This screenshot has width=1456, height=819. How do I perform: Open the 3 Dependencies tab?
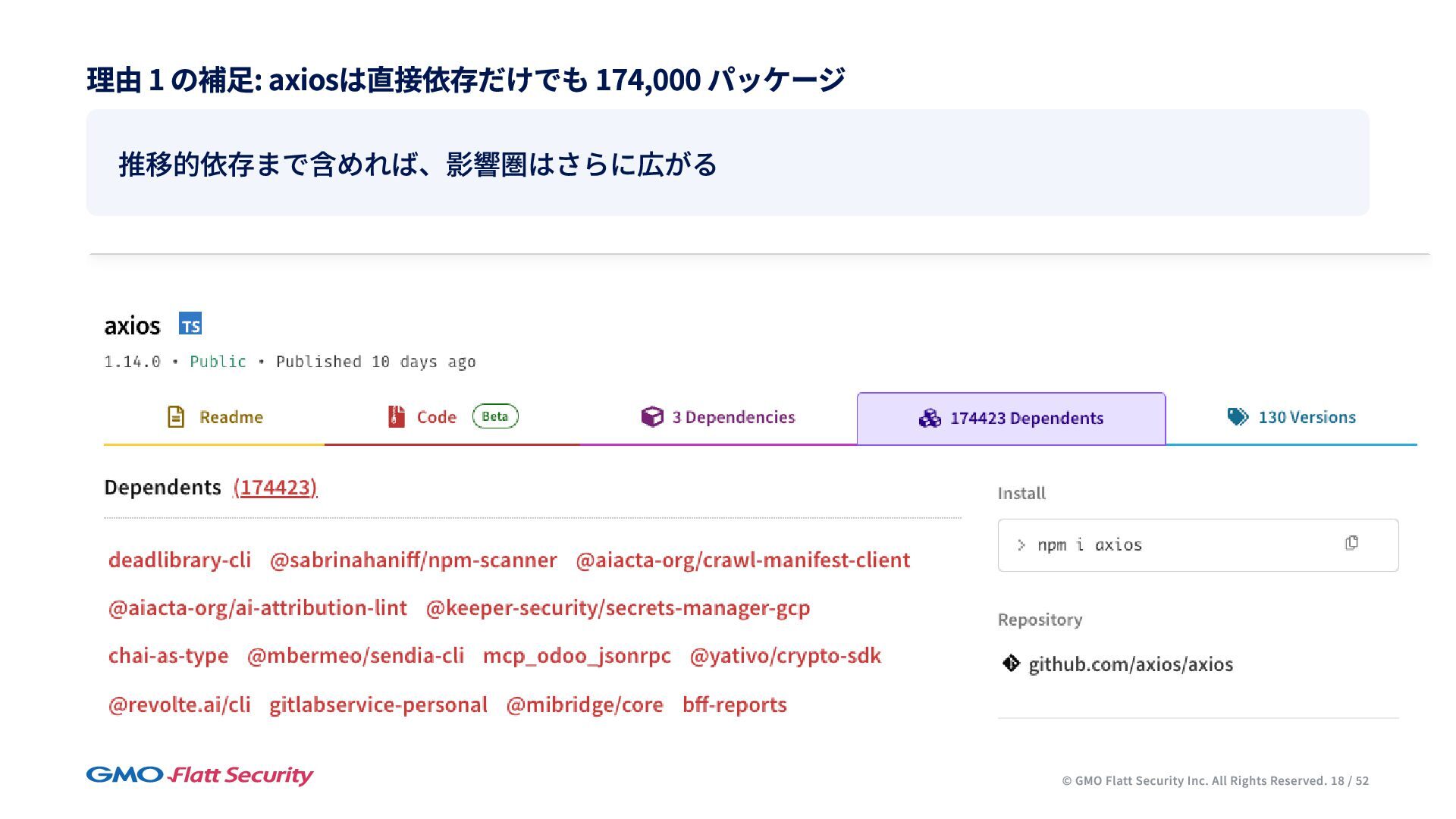pos(733,417)
